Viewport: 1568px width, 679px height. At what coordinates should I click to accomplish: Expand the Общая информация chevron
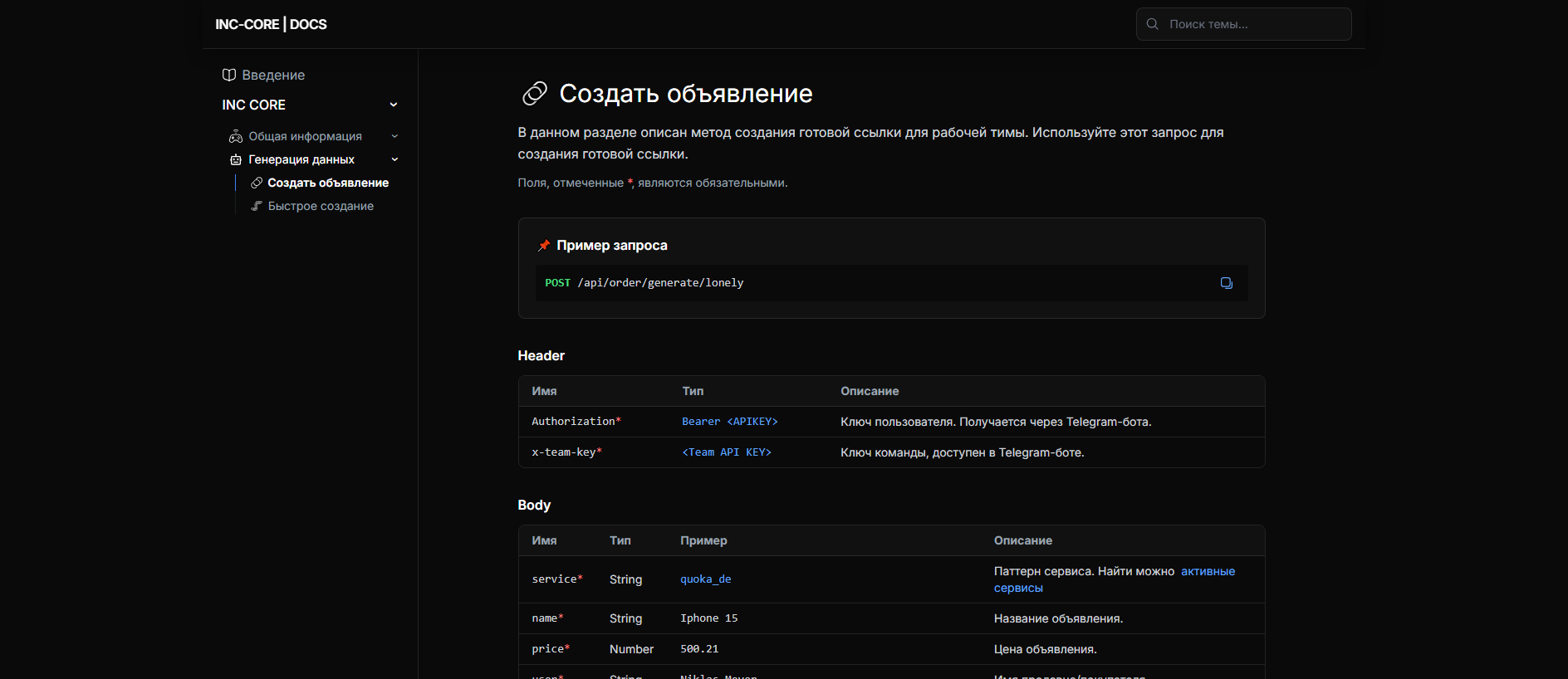coord(394,136)
